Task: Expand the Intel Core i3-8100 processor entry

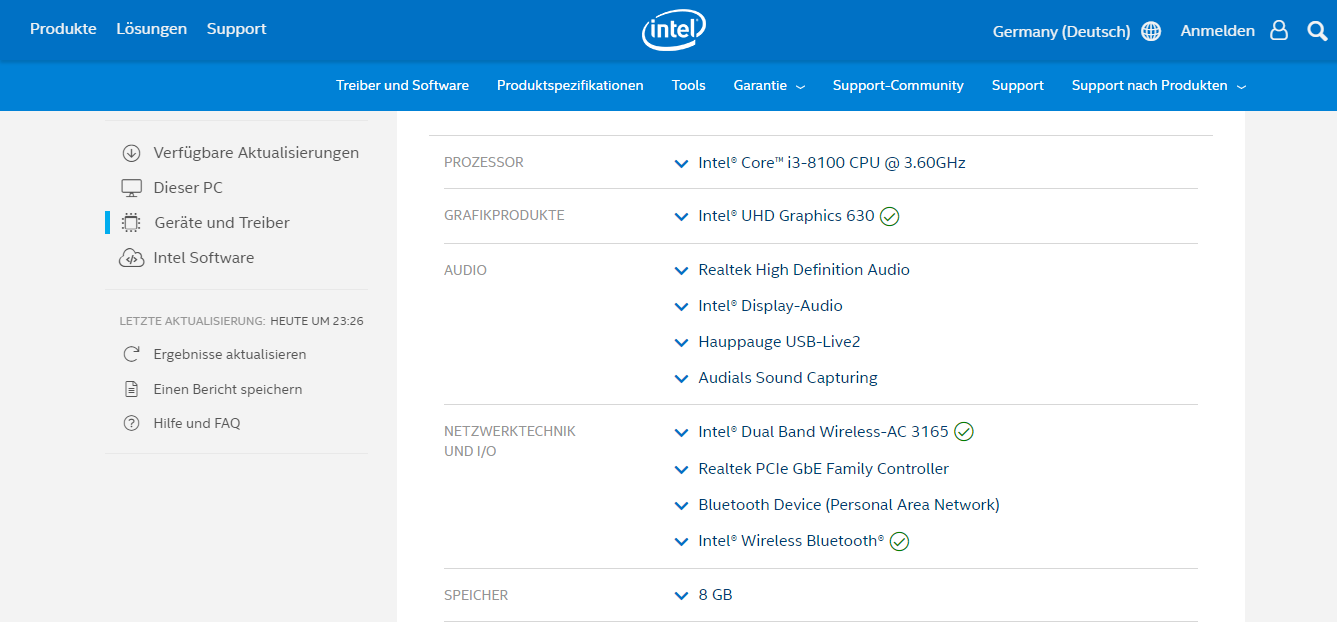Action: [x=681, y=163]
